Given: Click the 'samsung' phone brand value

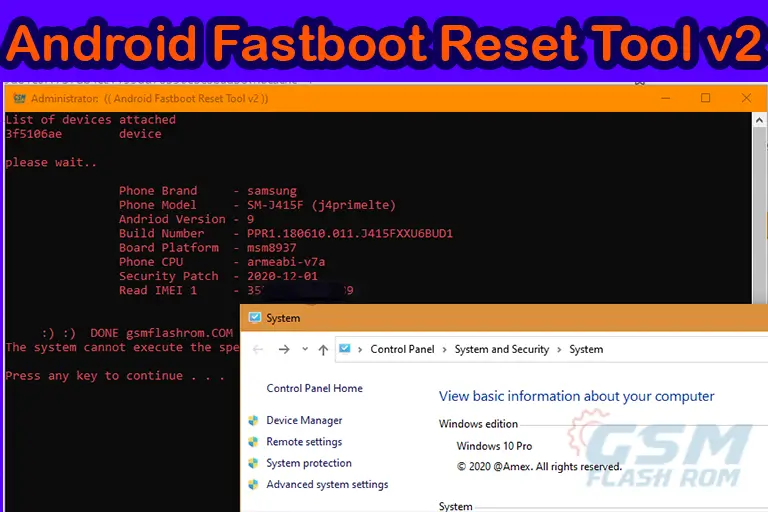Looking at the screenshot, I should pyautogui.click(x=272, y=191).
